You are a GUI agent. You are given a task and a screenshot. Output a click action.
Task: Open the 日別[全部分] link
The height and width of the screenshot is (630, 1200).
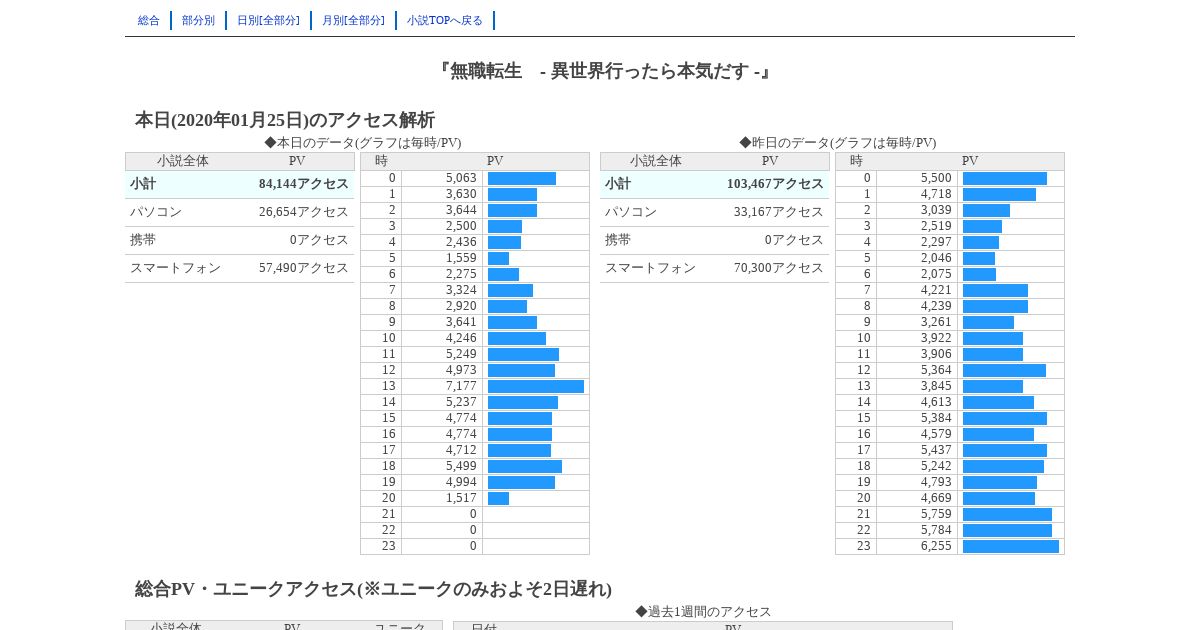(268, 20)
